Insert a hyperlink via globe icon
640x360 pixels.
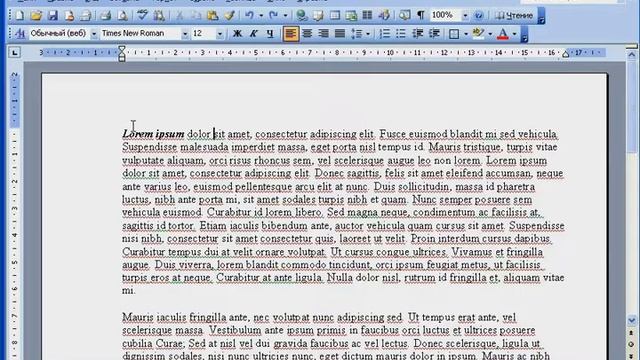(302, 16)
